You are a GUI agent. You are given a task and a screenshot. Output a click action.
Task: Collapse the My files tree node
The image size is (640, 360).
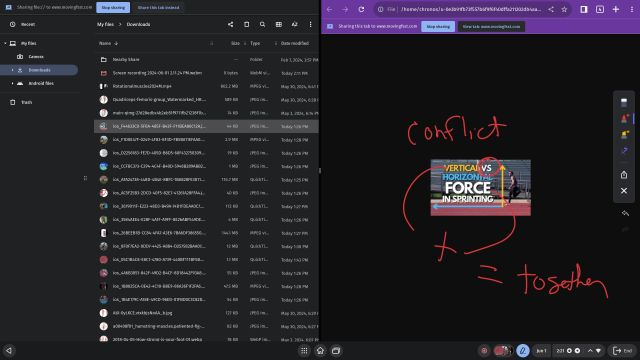[x=5, y=43]
